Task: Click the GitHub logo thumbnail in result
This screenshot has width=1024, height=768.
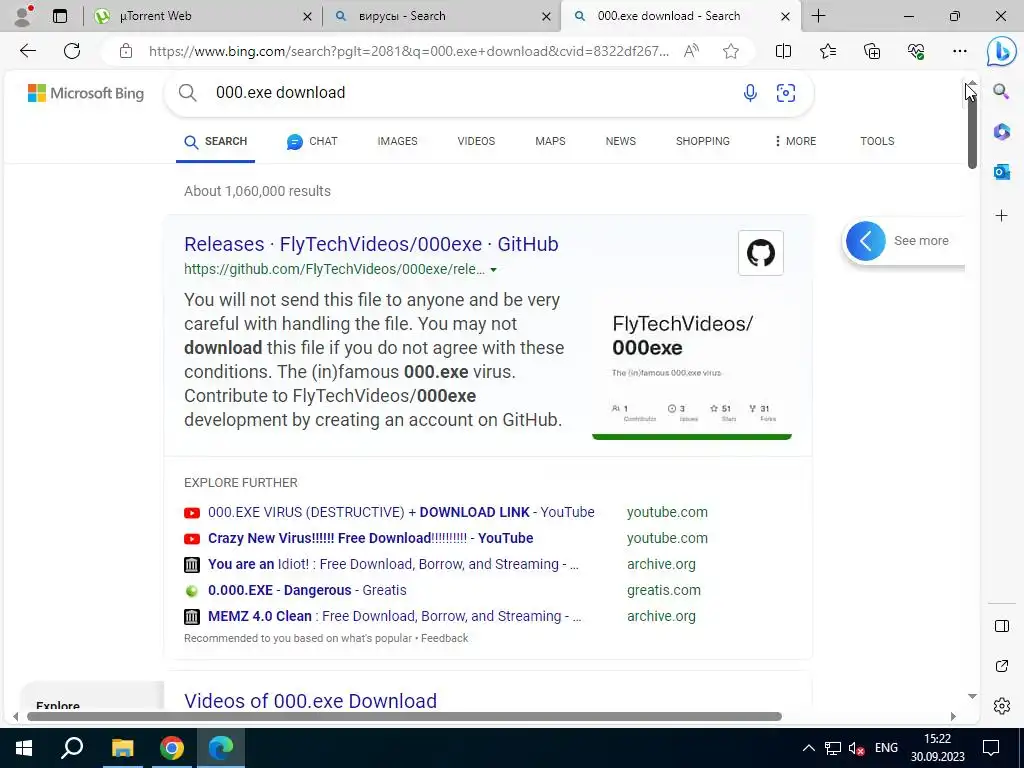Action: pyautogui.click(x=760, y=253)
